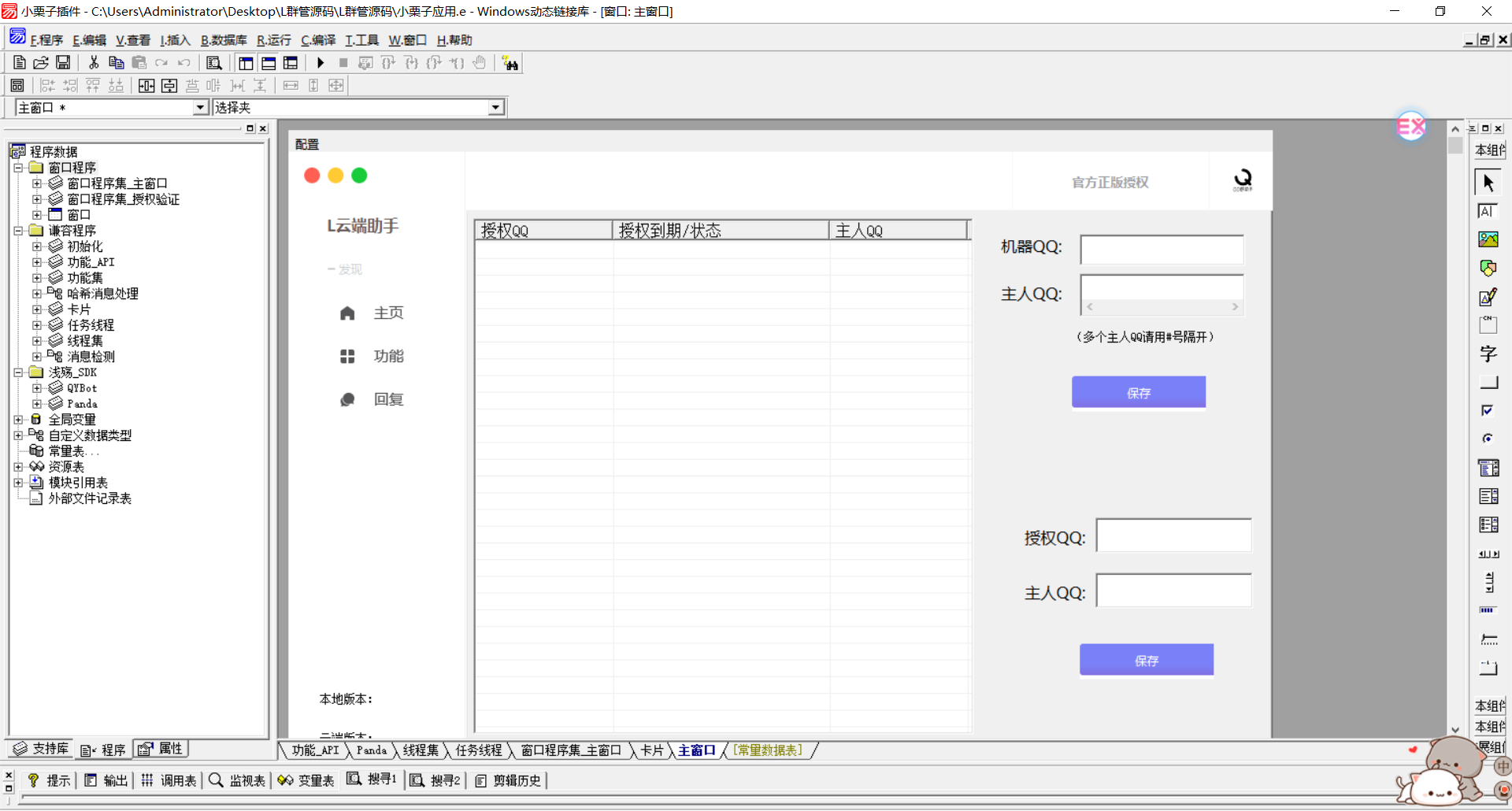Select the checkbox component in the palette

point(1488,410)
